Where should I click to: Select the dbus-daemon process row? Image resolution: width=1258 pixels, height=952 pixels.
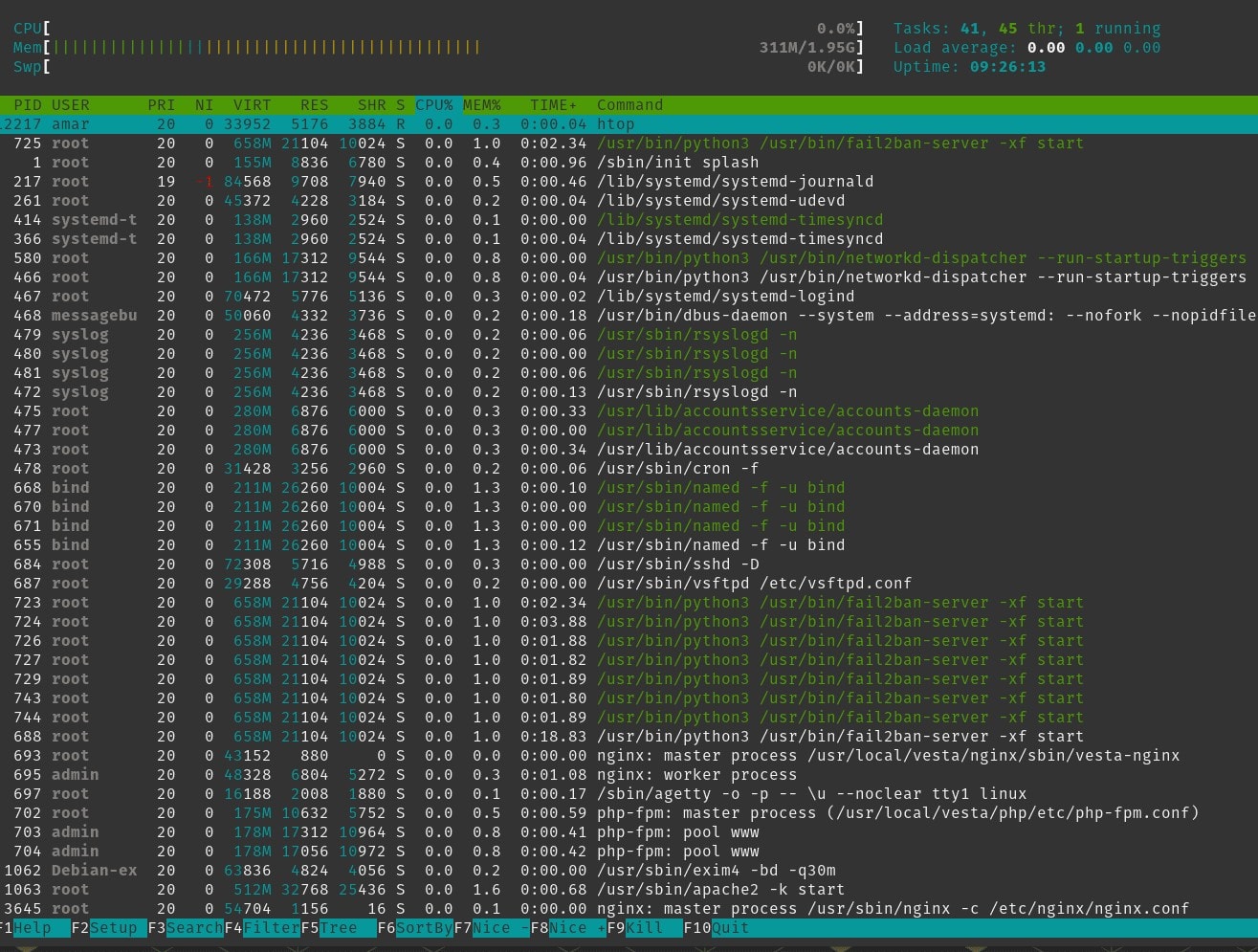click(x=629, y=316)
